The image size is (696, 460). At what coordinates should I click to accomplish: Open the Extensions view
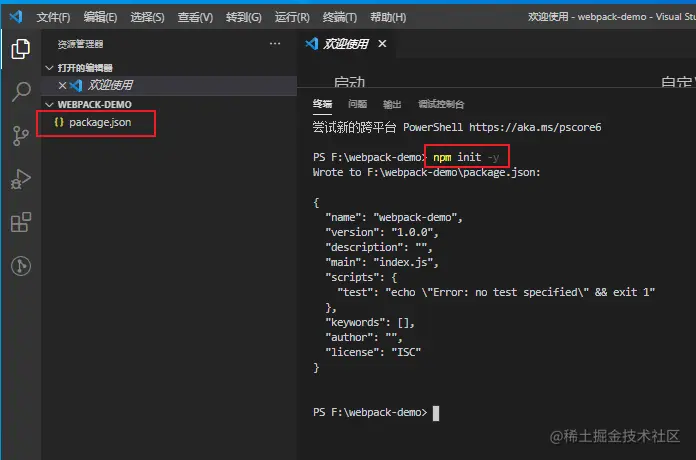[x=20, y=222]
